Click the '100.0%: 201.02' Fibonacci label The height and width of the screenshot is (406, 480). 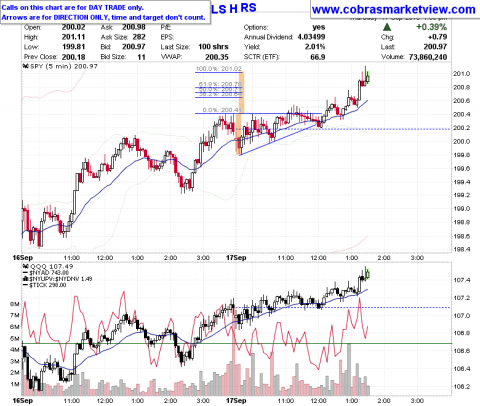218,69
